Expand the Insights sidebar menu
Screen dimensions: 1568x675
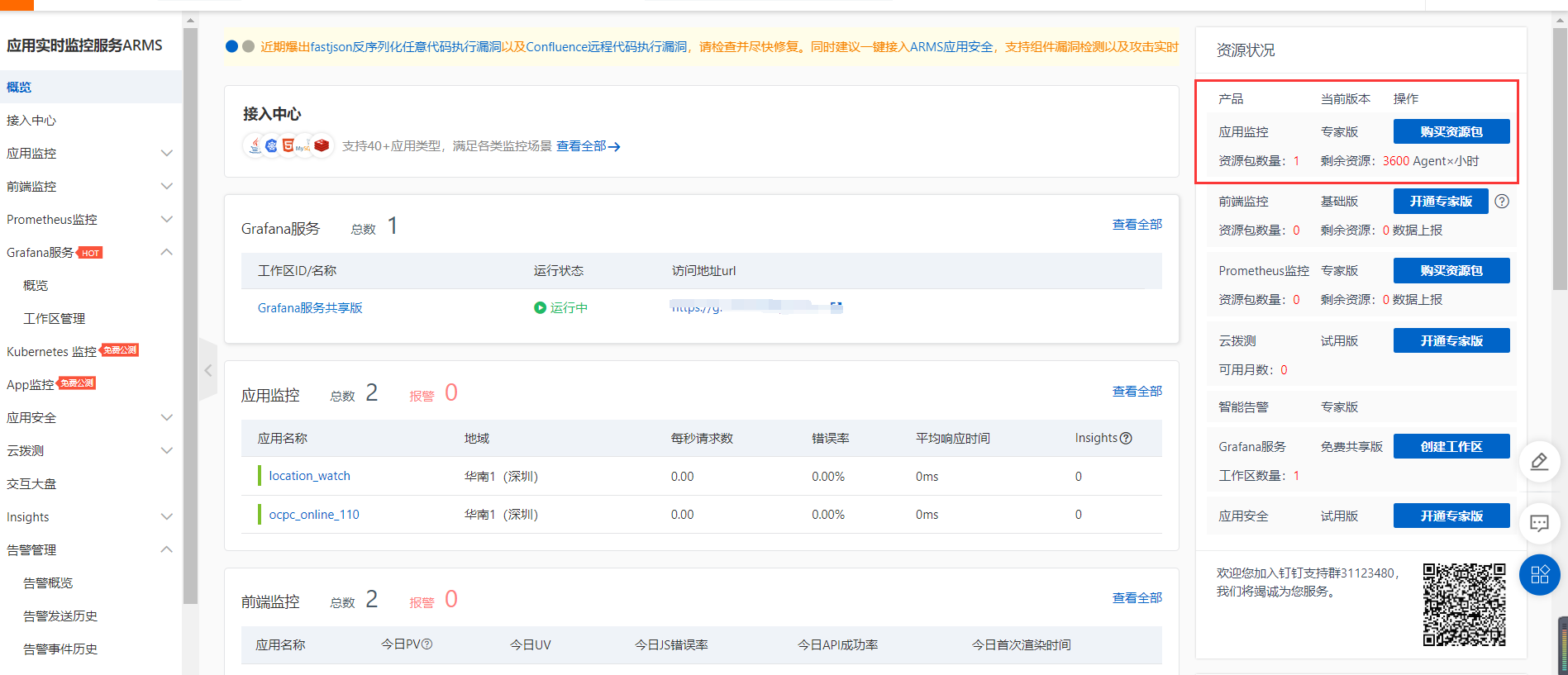167,516
